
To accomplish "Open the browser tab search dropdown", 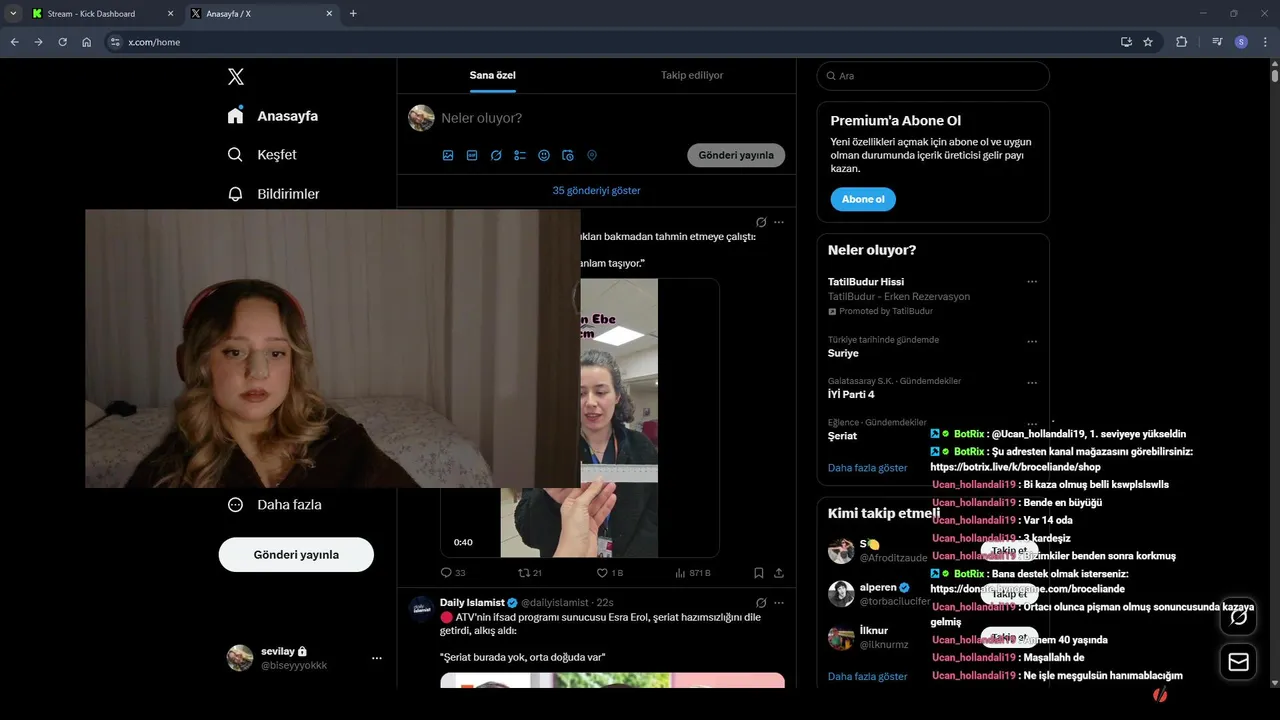I will tap(13, 14).
